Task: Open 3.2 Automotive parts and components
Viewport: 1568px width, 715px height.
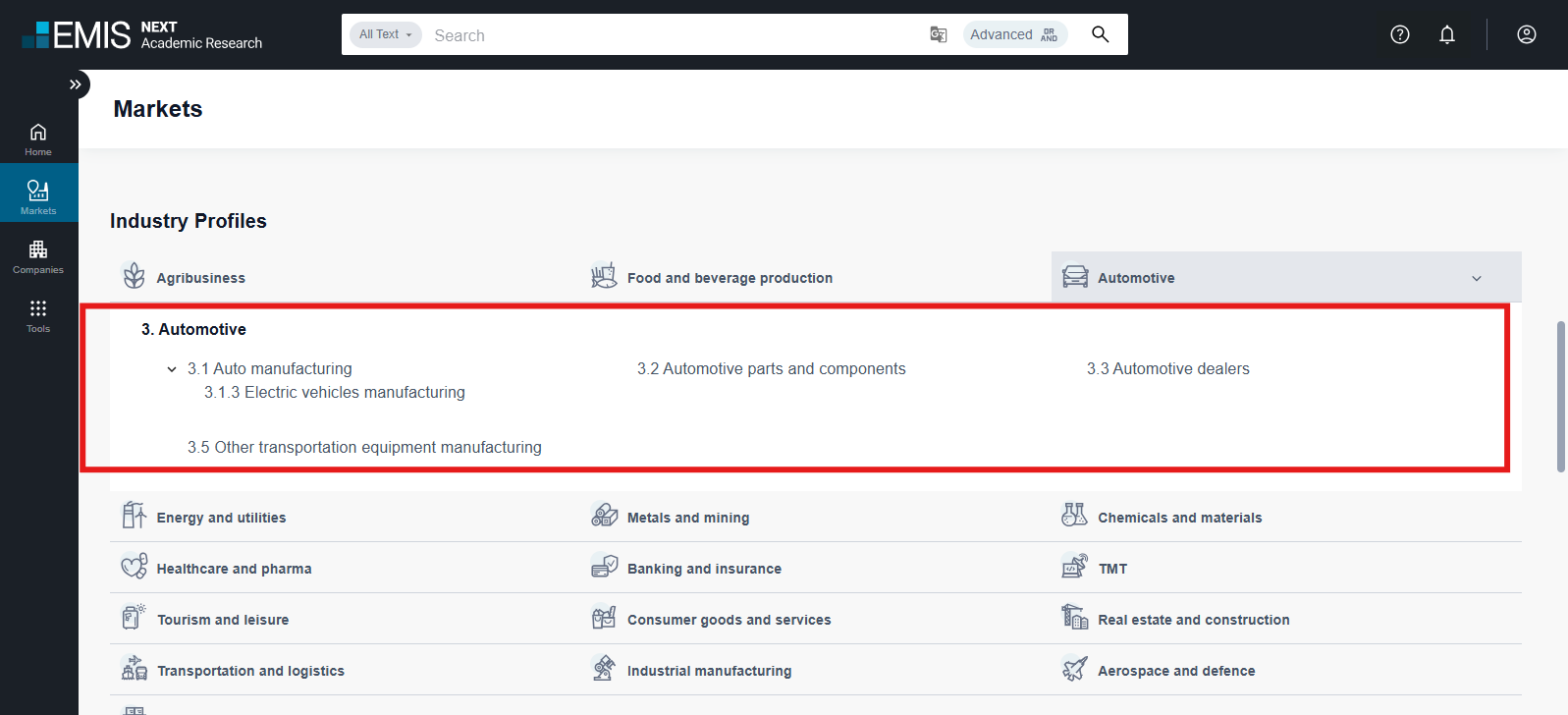Action: point(771,369)
